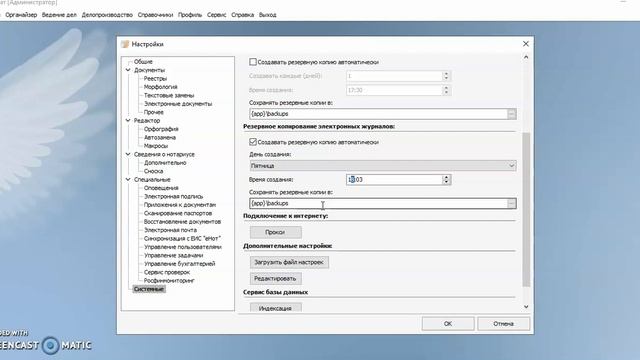Select Сведения о нотариусе tree item
The image size is (640, 360).
164,154
